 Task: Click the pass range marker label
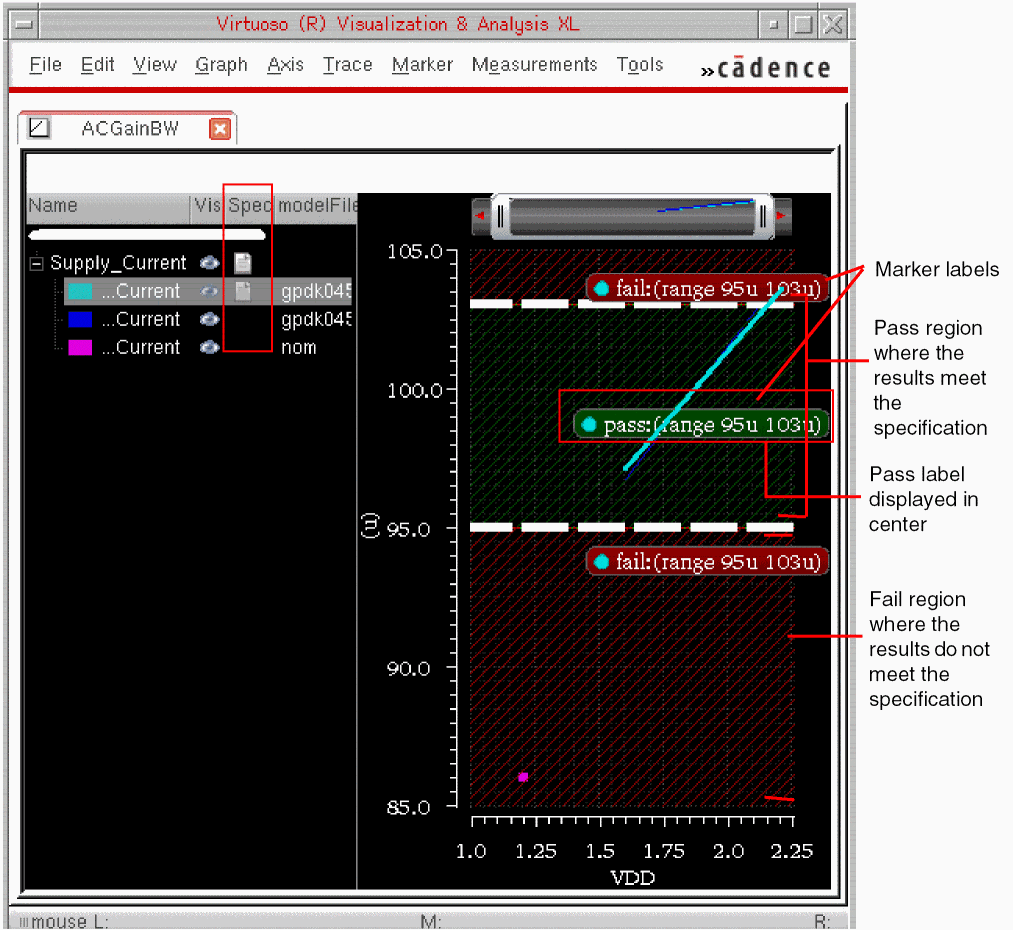coord(701,425)
